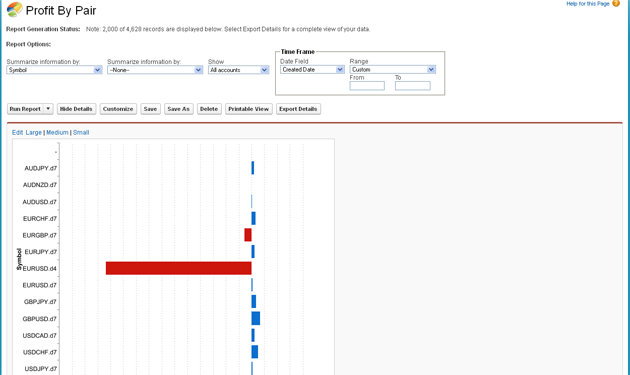Click the orange help question mark icon
This screenshot has height=375, width=630.
pyautogui.click(x=616, y=4)
